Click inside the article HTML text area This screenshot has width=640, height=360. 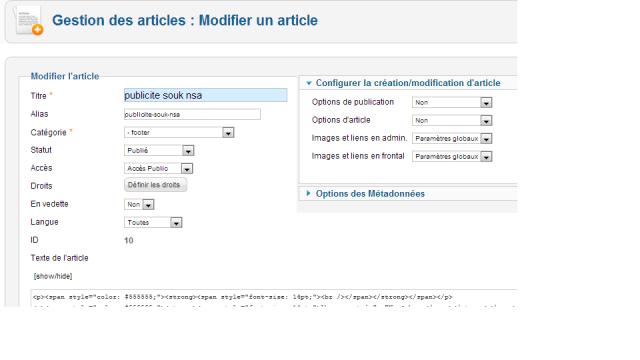(273, 298)
